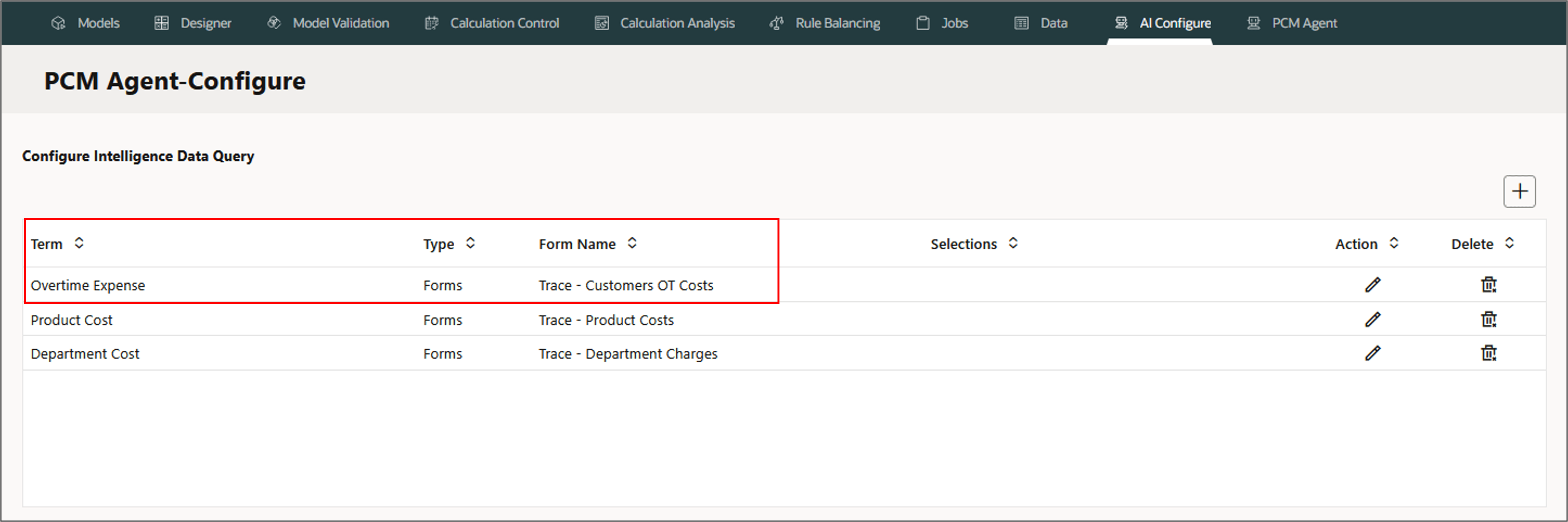Toggle sort on Delete column

(x=1509, y=243)
